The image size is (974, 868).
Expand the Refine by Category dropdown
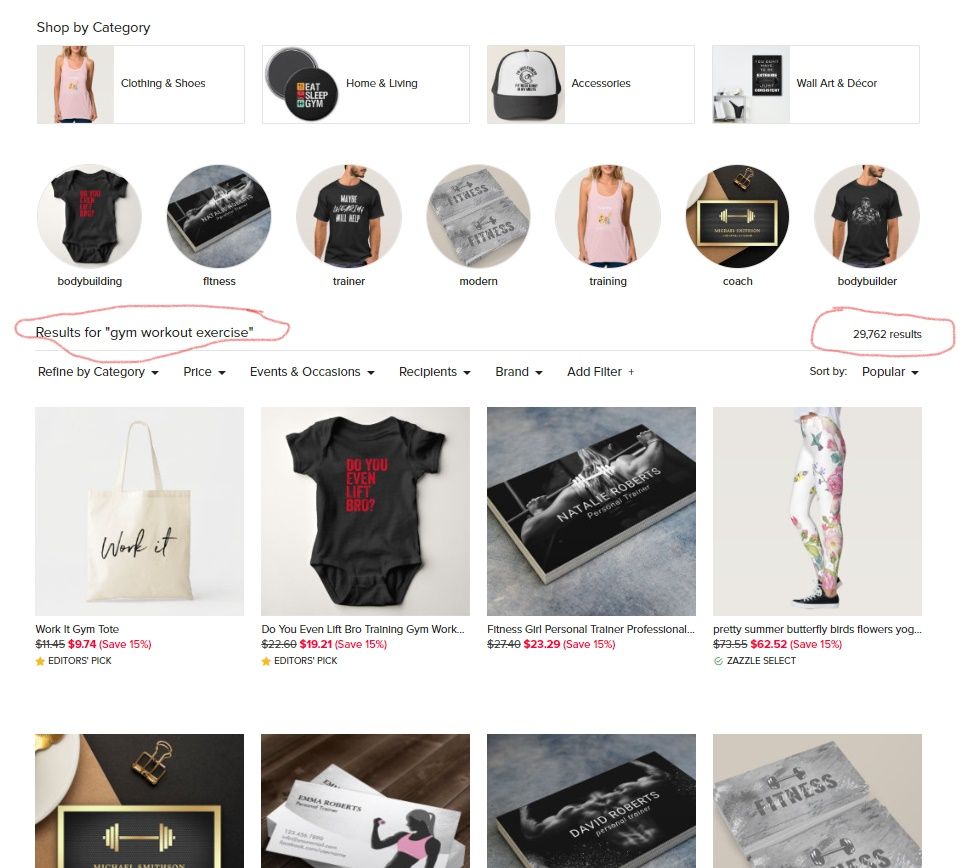pyautogui.click(x=98, y=372)
